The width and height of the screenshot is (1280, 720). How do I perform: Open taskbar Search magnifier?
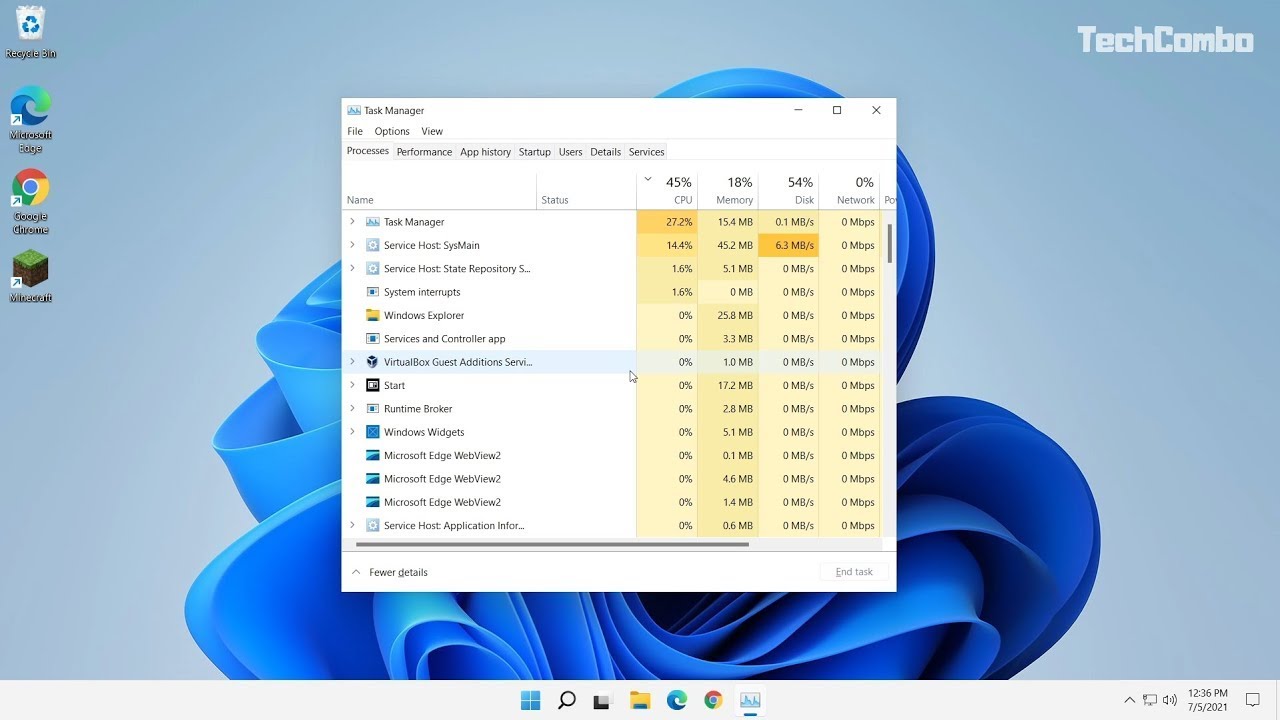click(566, 700)
